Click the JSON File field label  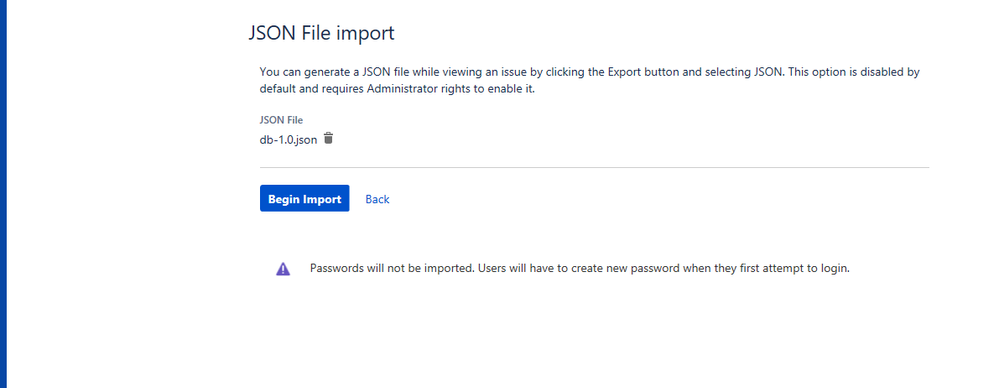point(281,120)
